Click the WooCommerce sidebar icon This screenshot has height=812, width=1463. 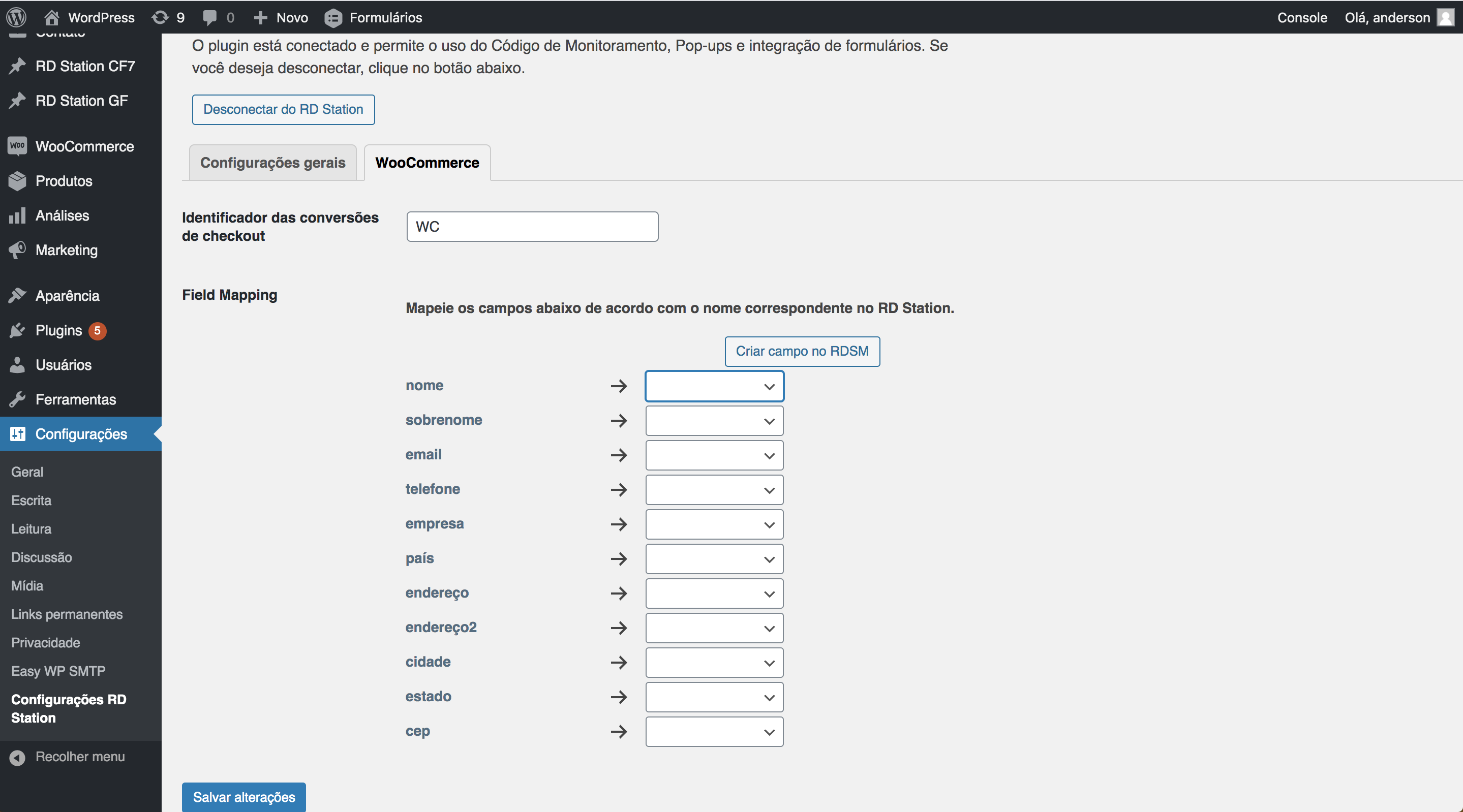[x=18, y=146]
